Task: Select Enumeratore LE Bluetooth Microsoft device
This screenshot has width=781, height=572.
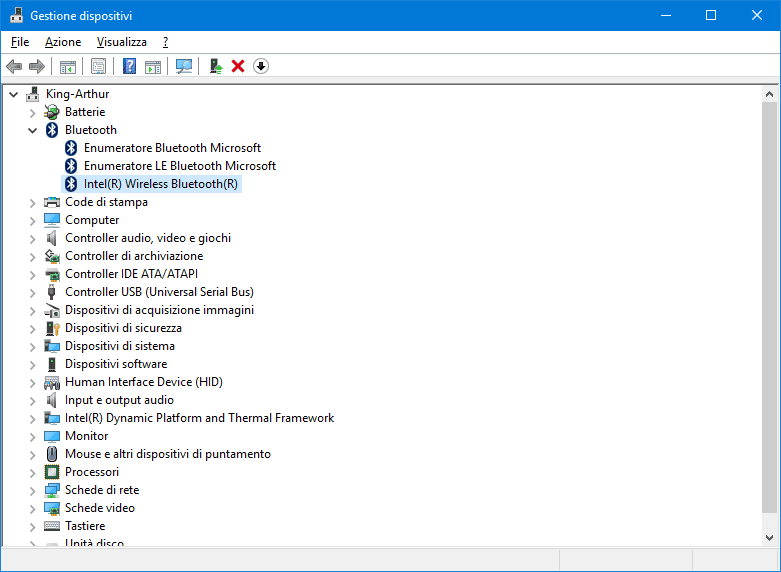Action: coord(179,166)
